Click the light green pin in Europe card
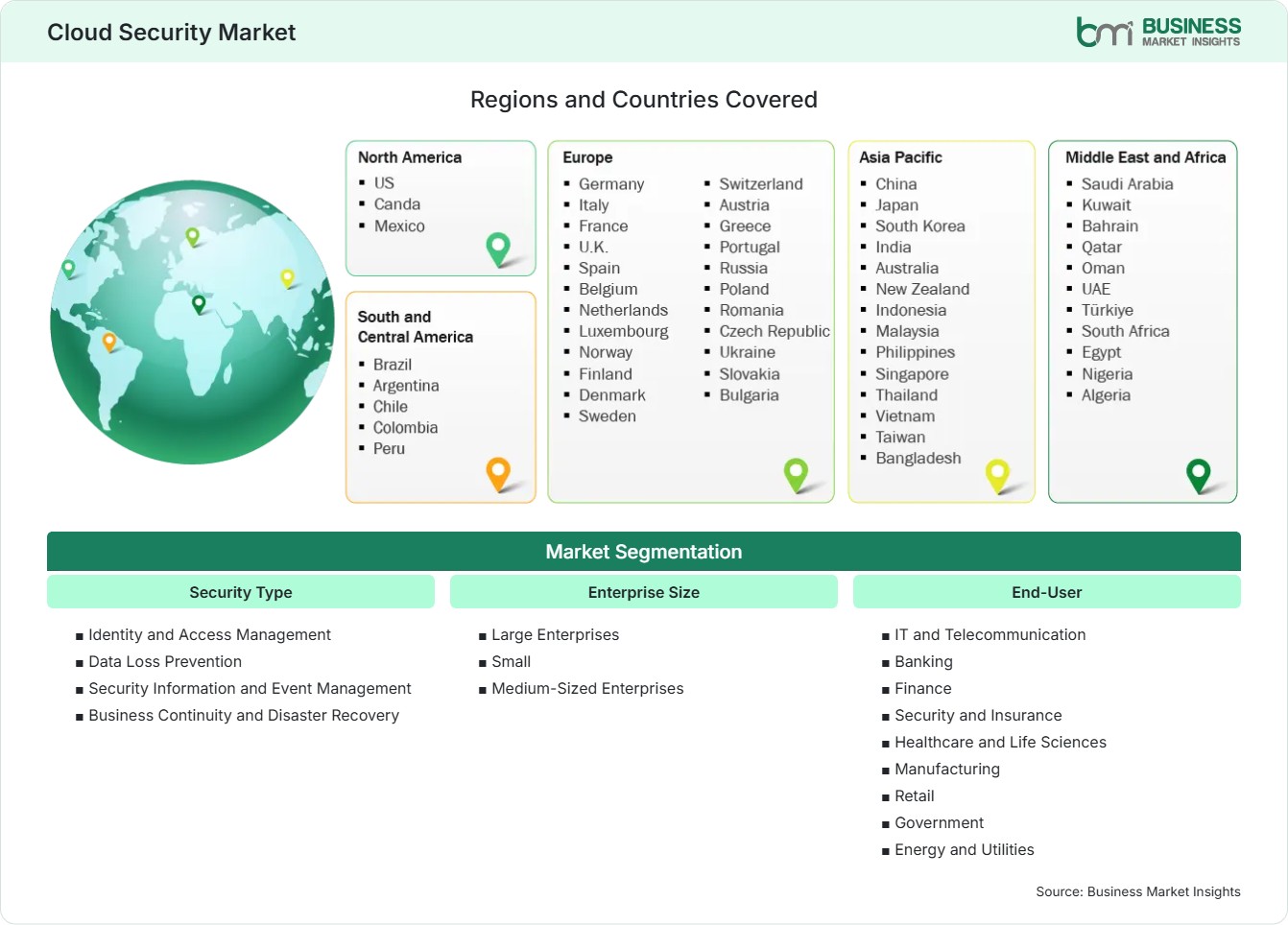This screenshot has height=925, width=1288. [796, 475]
